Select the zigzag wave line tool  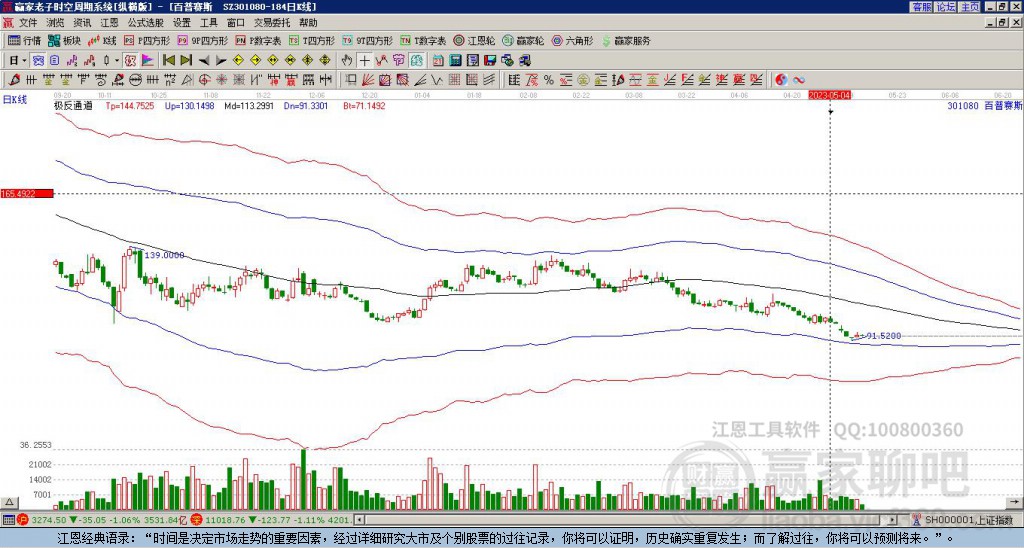(x=437, y=80)
